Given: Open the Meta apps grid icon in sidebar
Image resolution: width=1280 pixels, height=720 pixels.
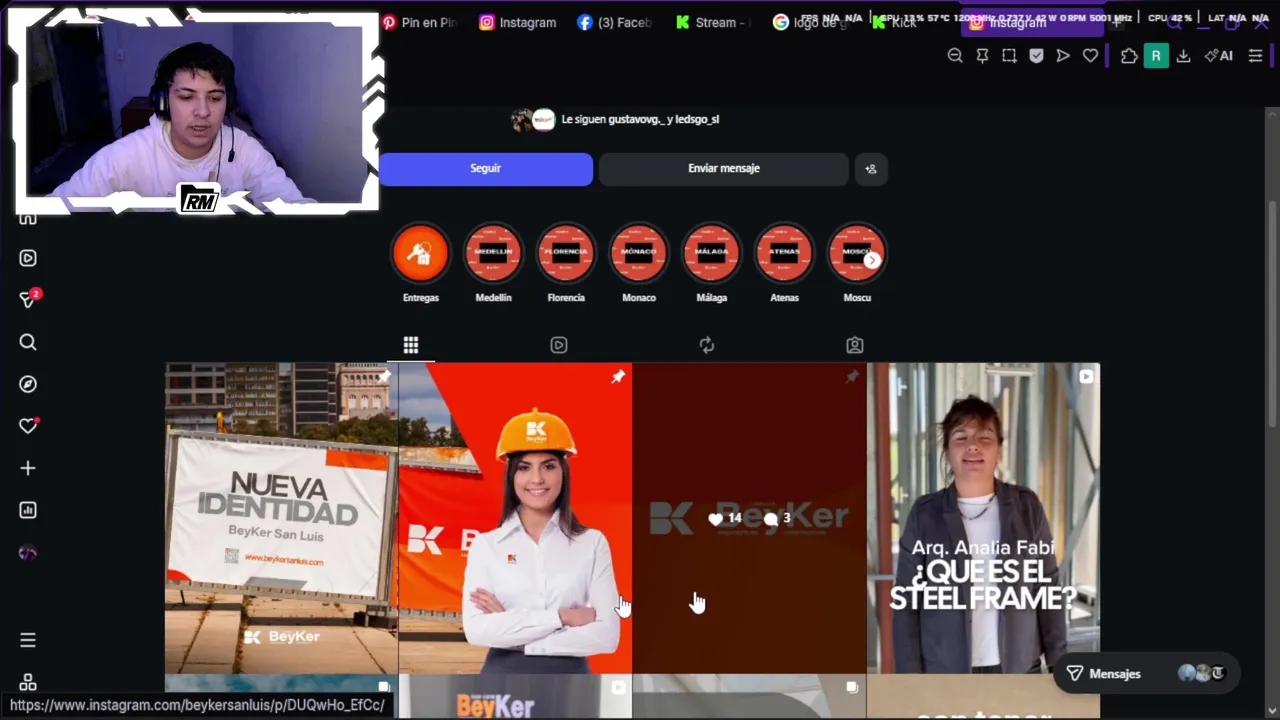Looking at the screenshot, I should (x=28, y=682).
